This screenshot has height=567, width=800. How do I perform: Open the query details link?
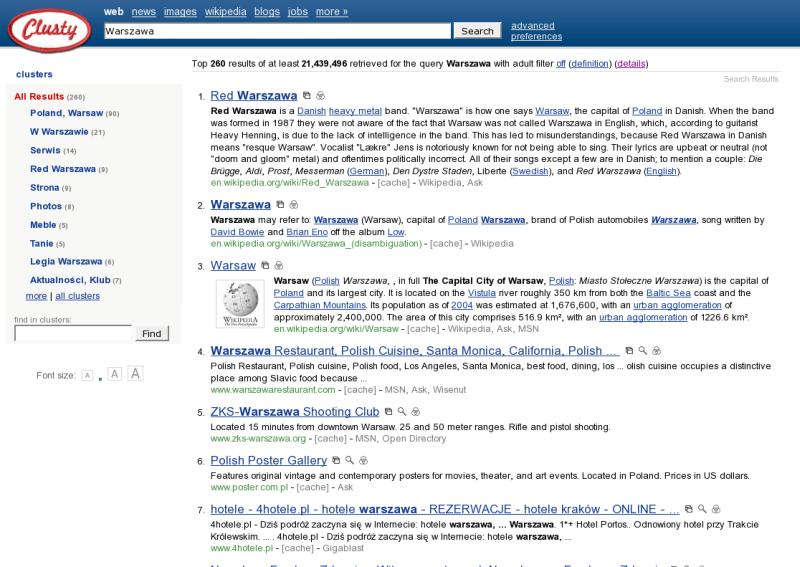(631, 64)
